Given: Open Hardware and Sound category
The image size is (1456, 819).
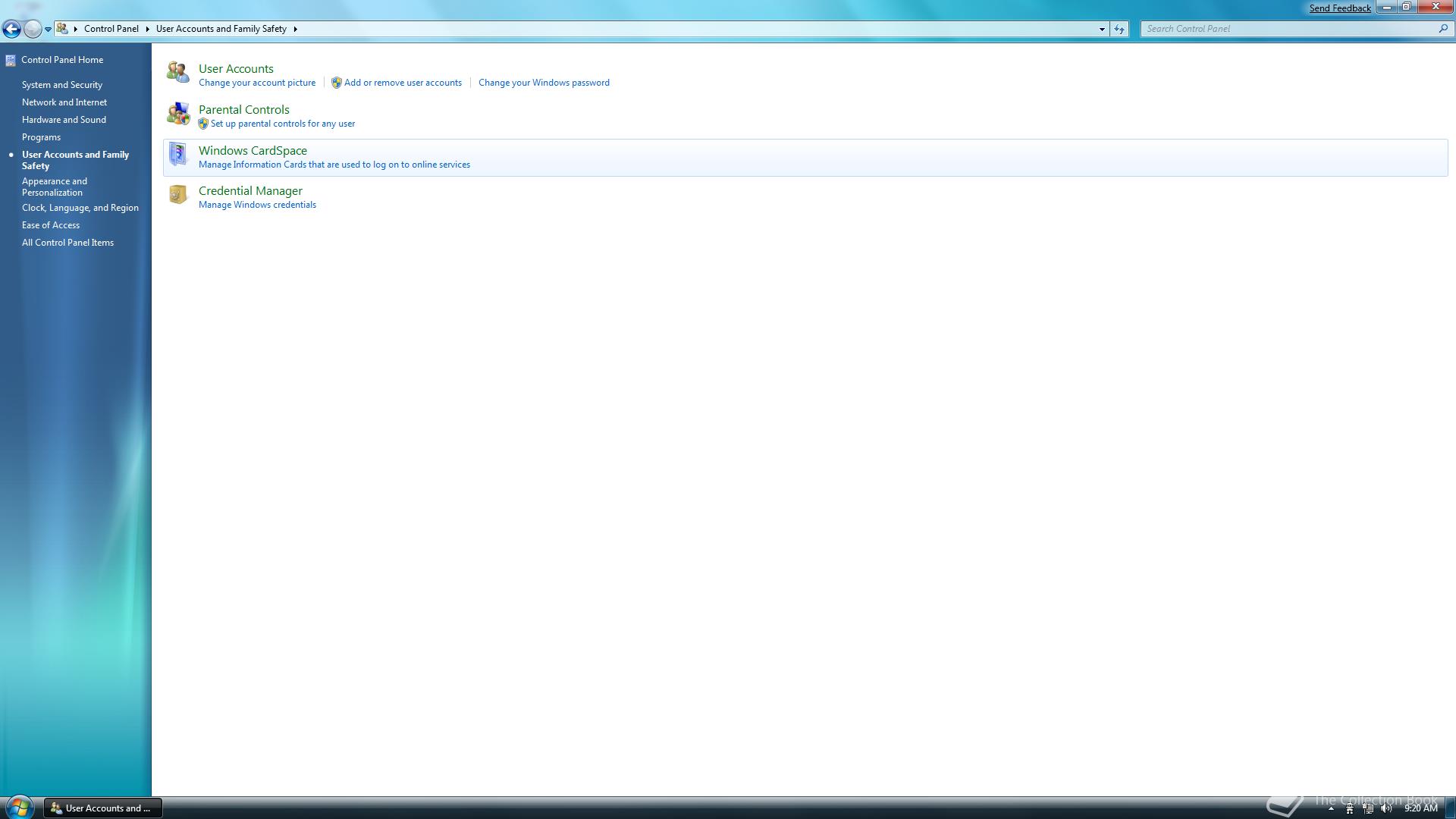Looking at the screenshot, I should point(64,120).
